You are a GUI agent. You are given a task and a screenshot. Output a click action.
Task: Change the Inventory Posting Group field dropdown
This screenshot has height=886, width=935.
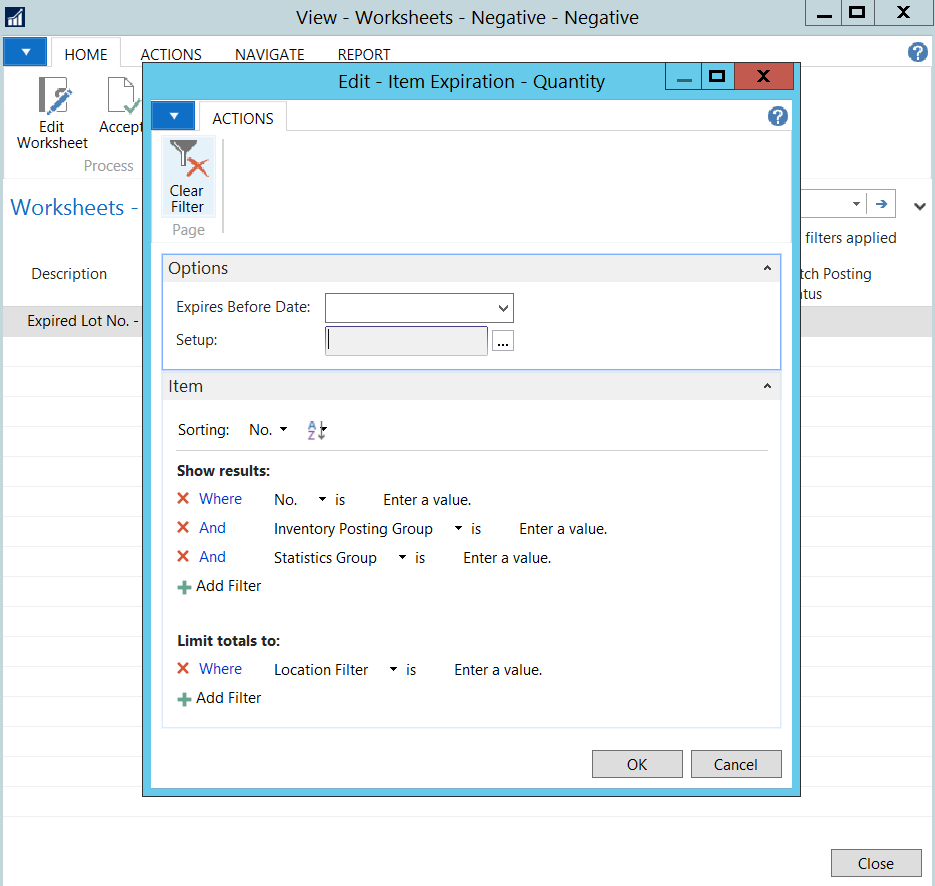point(458,529)
